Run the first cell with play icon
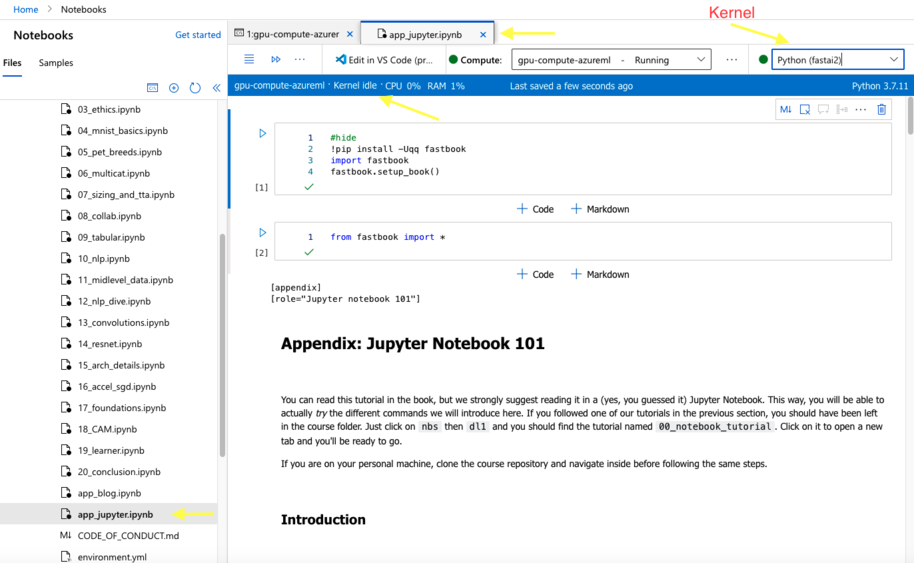The image size is (914, 563). pos(263,133)
